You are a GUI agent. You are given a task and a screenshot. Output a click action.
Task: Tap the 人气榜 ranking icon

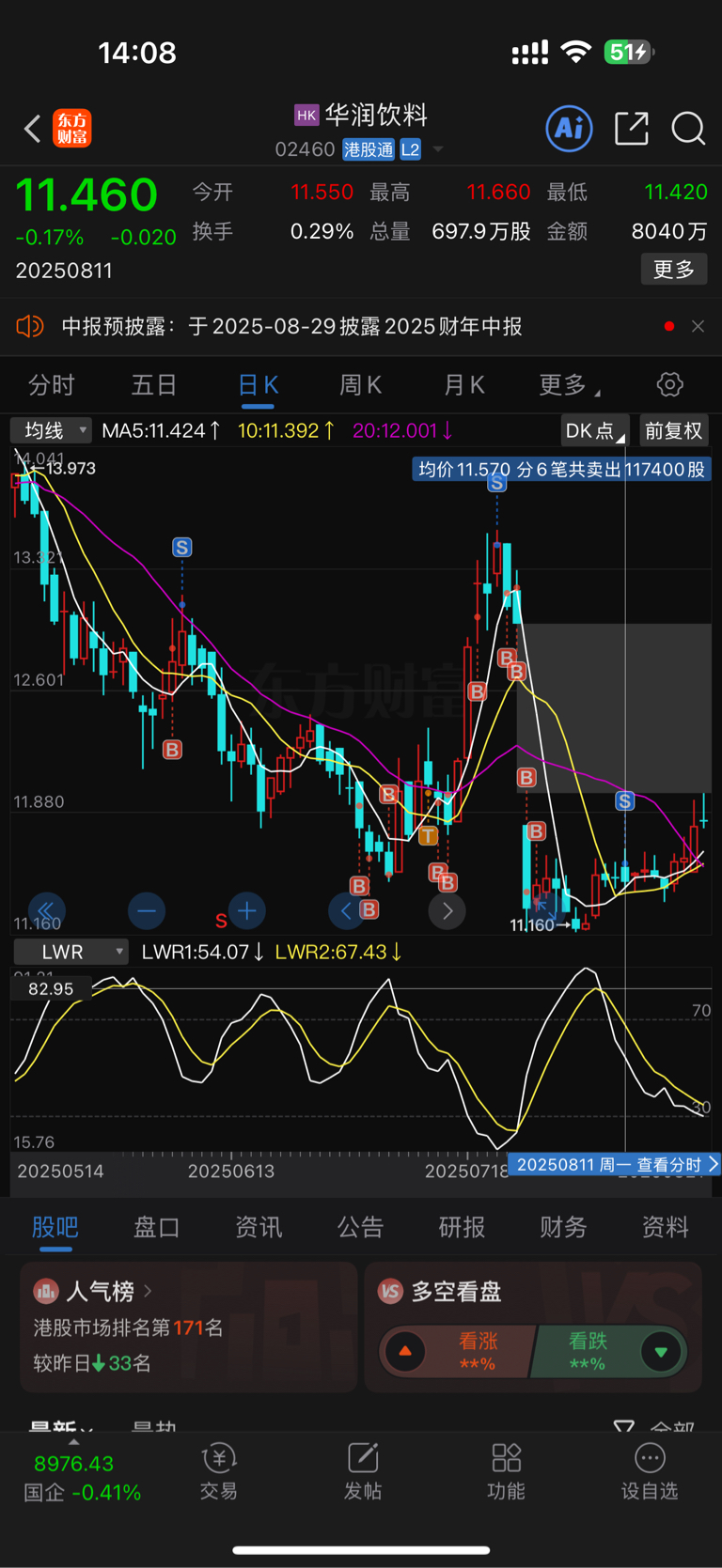[x=46, y=1292]
